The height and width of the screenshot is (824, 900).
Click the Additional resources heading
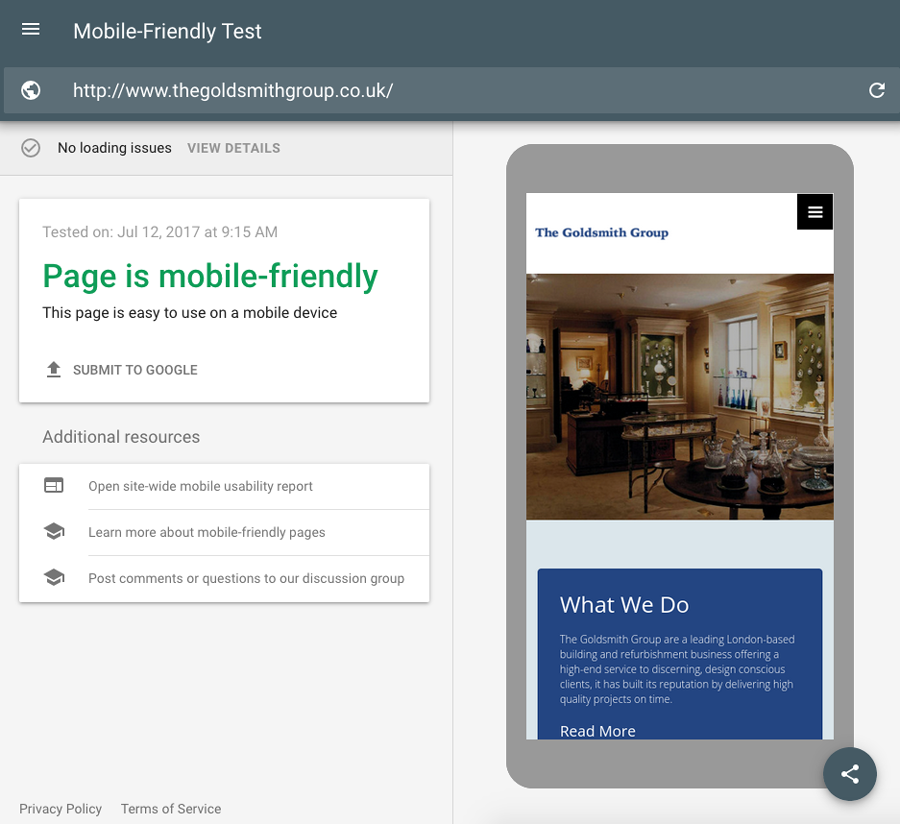(x=121, y=437)
